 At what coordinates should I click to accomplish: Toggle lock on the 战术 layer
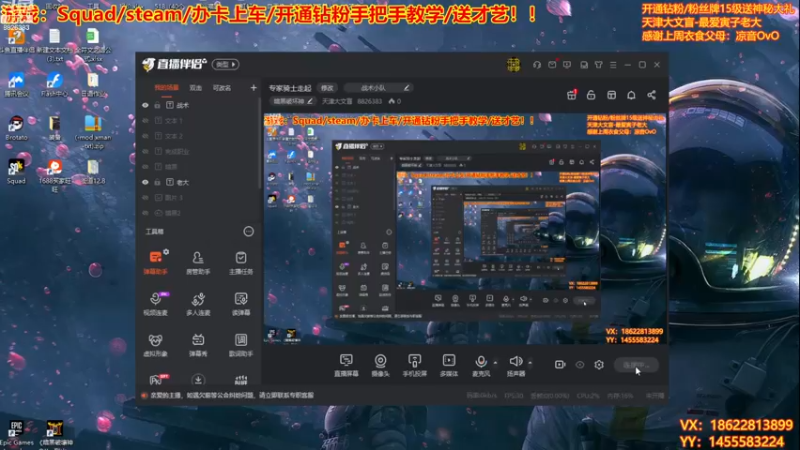(158, 105)
